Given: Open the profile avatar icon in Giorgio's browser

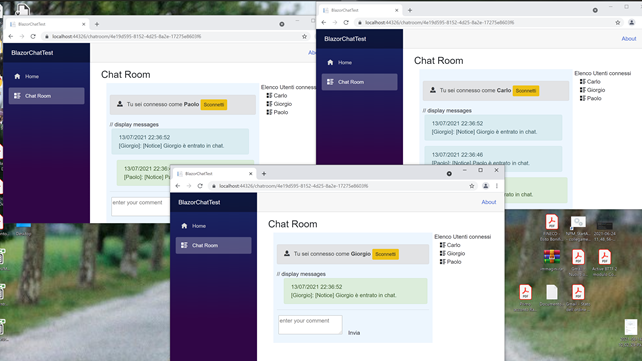Looking at the screenshot, I should click(486, 186).
